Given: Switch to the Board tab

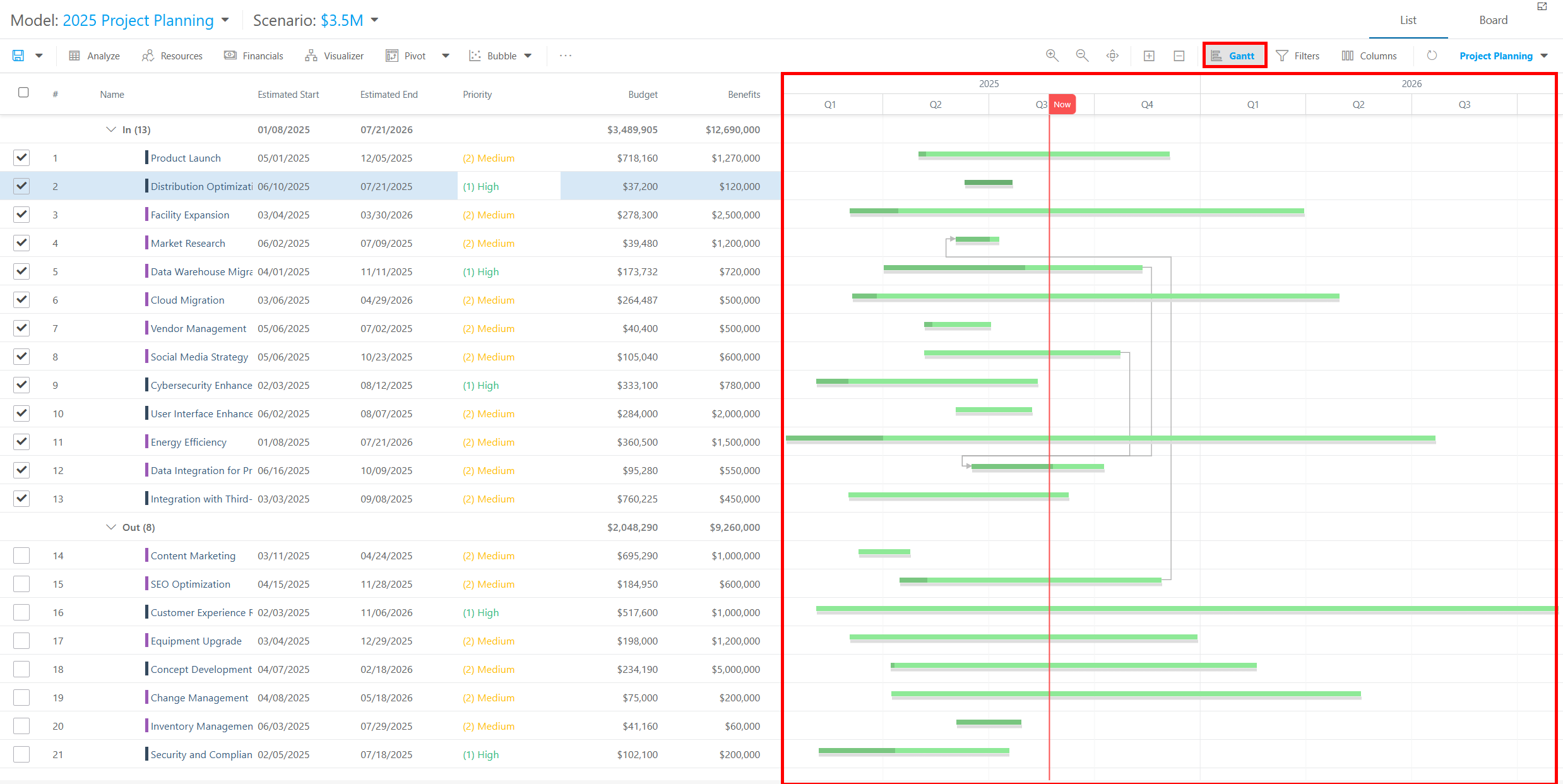Looking at the screenshot, I should click(x=1493, y=20).
